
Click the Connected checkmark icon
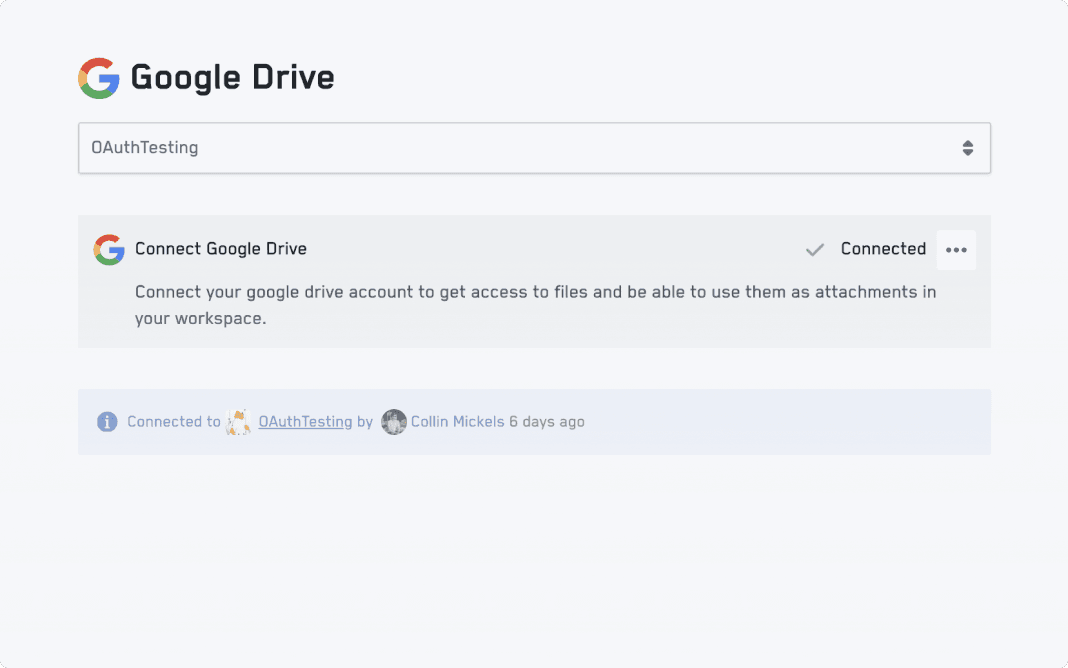pyautogui.click(x=815, y=250)
